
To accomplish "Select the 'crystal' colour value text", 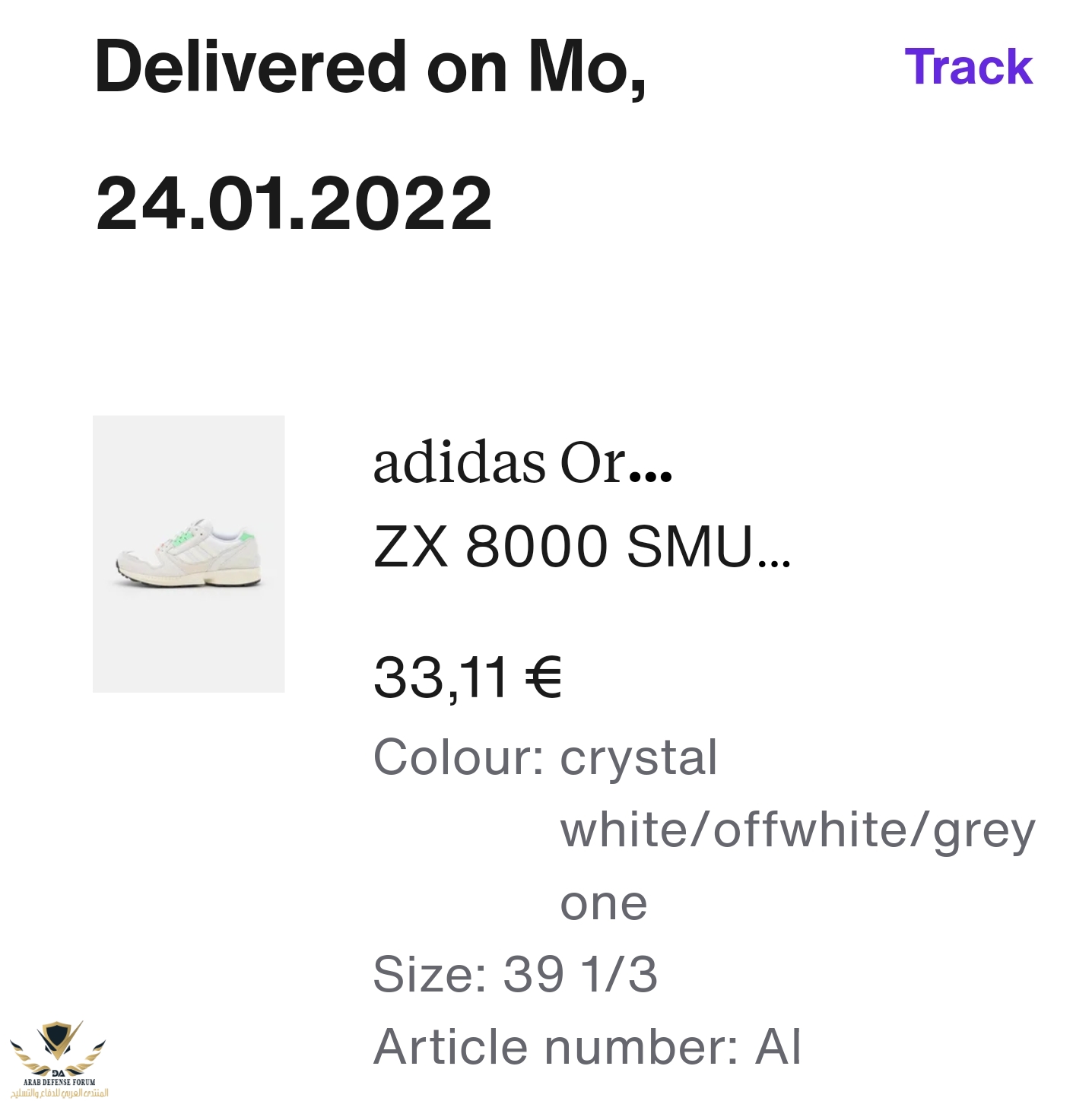I will [x=639, y=757].
